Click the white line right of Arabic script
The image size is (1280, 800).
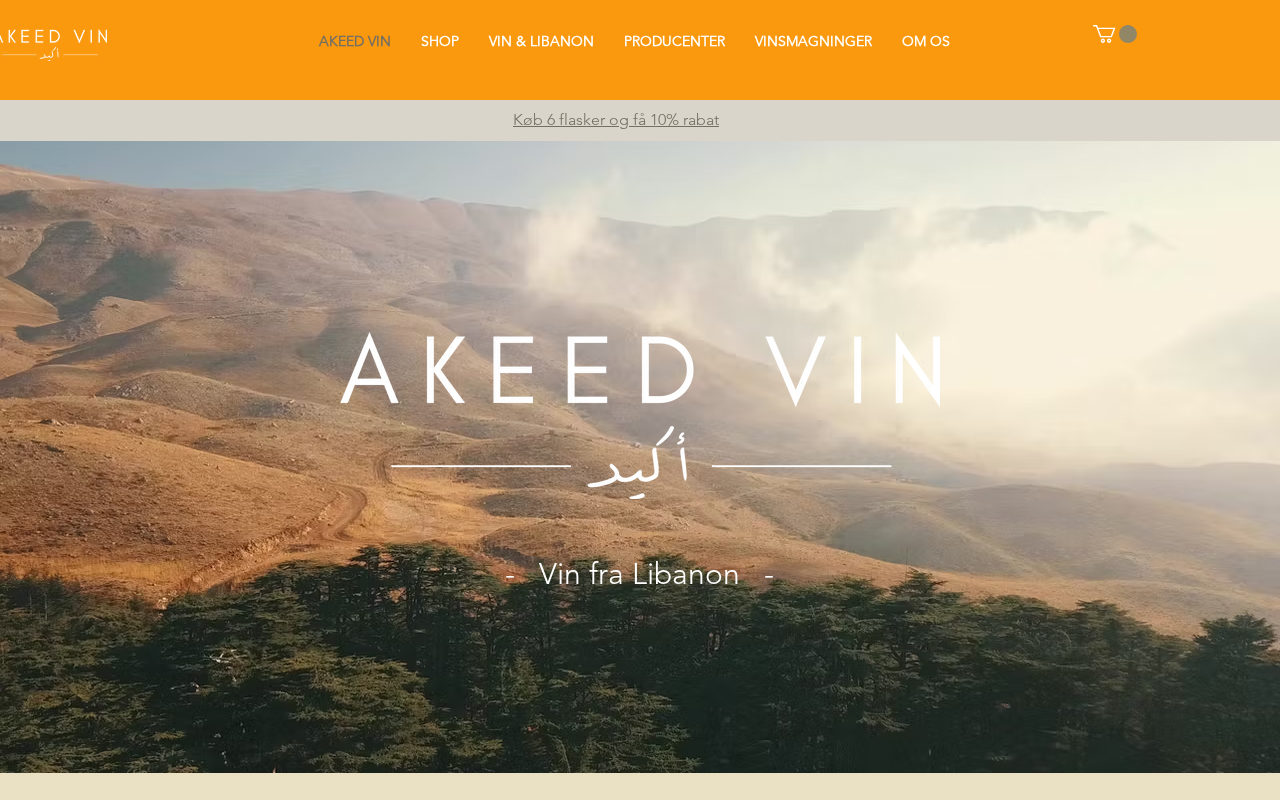coord(802,466)
